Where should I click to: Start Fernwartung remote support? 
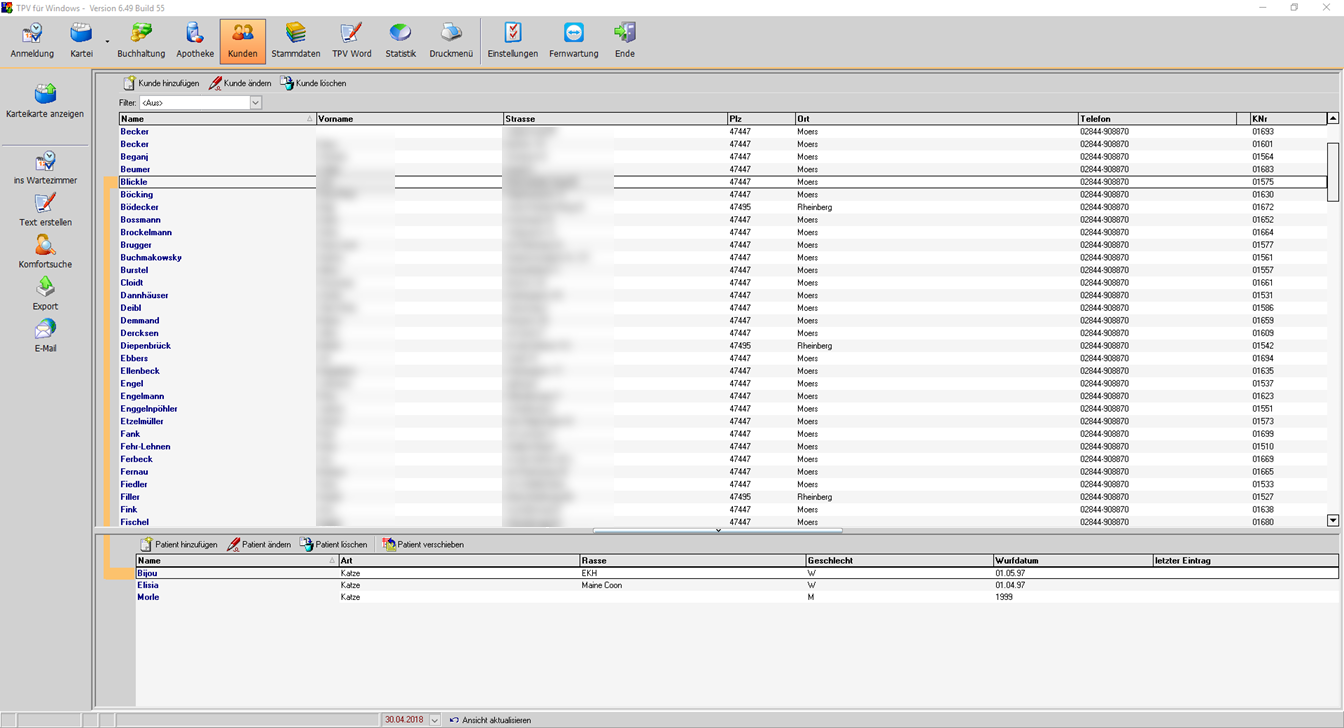573,41
